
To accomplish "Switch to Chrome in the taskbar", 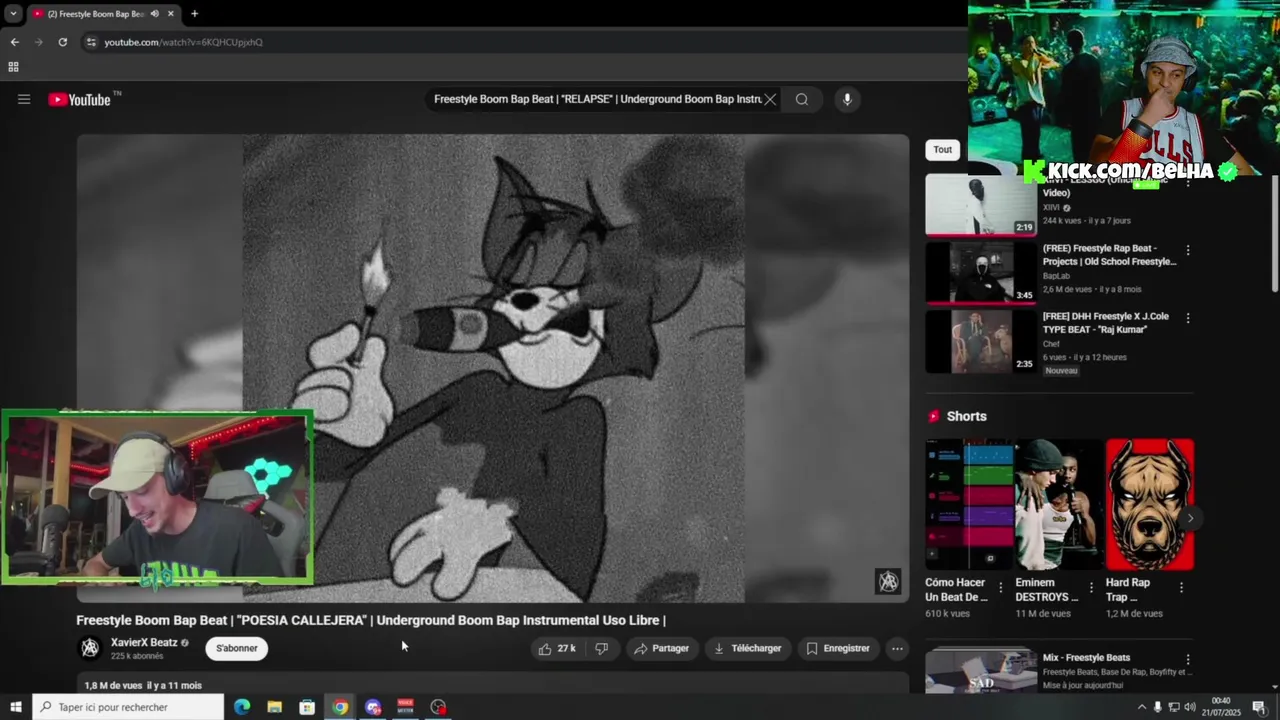I will 340,707.
